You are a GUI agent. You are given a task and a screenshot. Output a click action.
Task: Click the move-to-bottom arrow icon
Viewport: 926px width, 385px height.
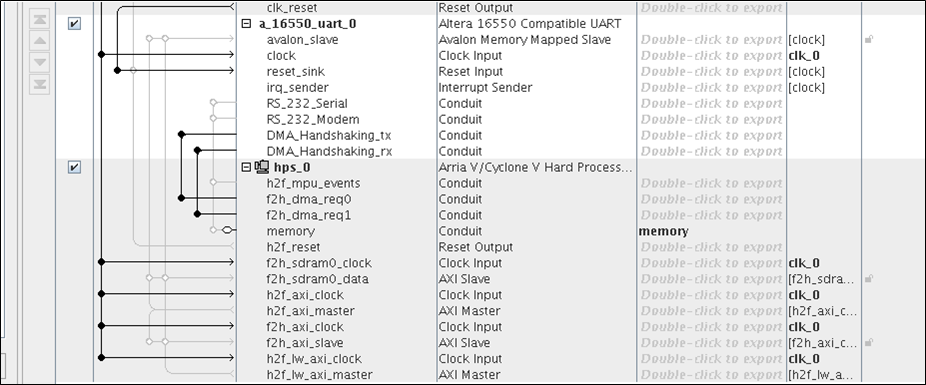pos(40,84)
